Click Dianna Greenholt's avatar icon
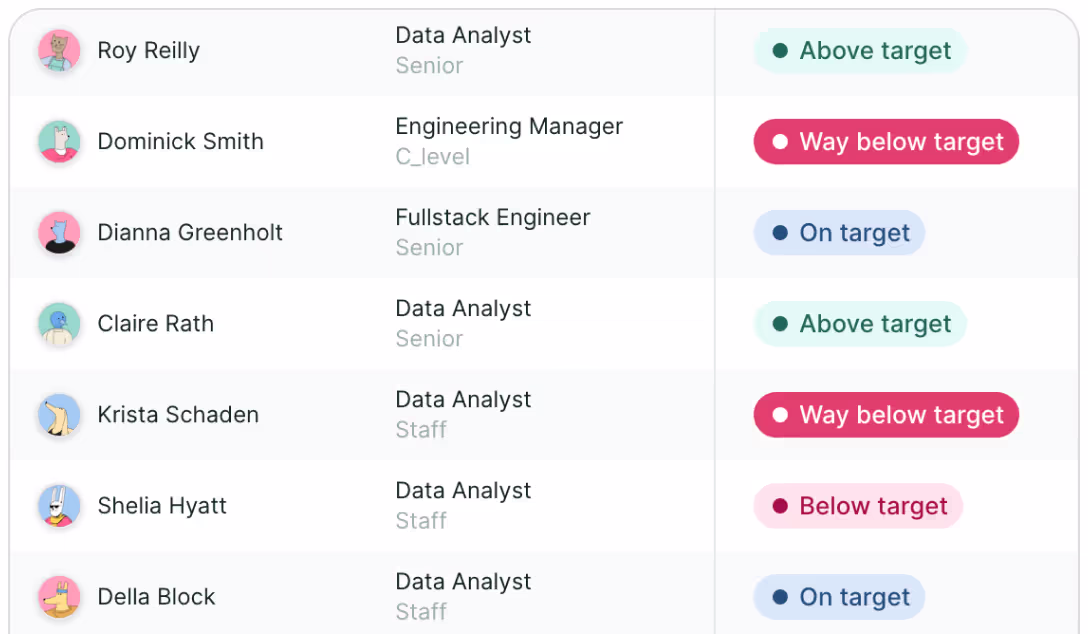This screenshot has width=1088, height=634. (59, 233)
